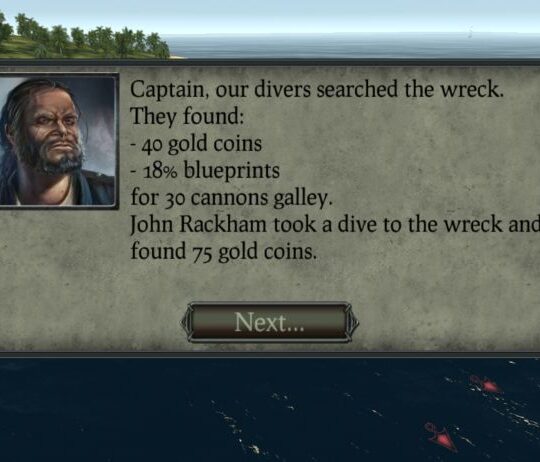Click the right ornament of Next button
The image size is (540, 462).
coord(353,322)
